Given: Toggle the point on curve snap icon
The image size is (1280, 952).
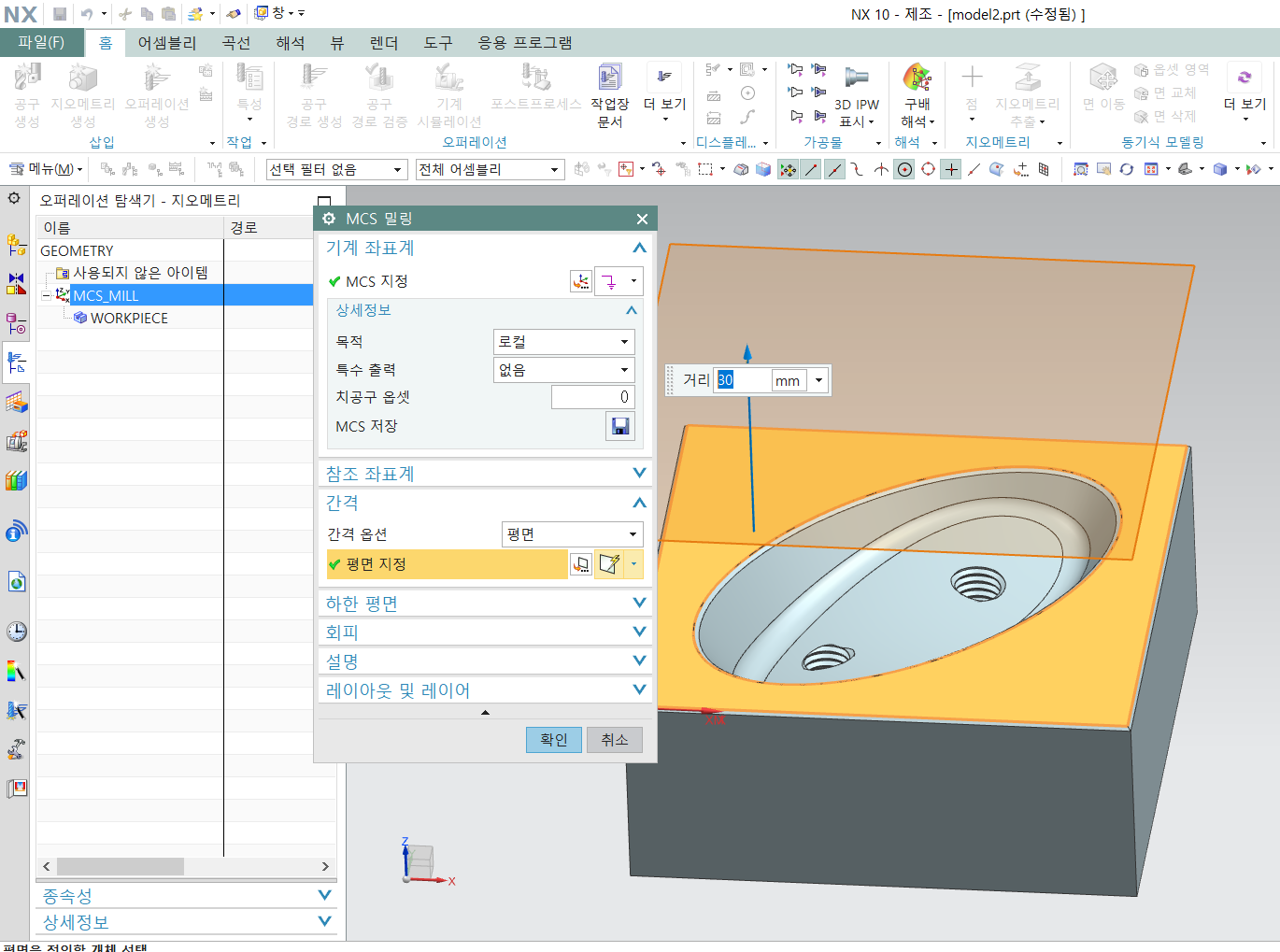Looking at the screenshot, I should pyautogui.click(x=974, y=169).
